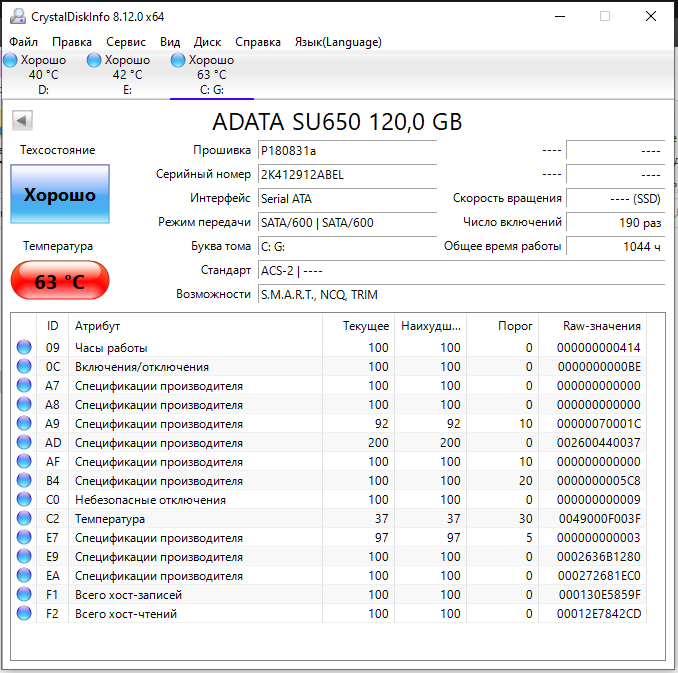Click the Интерфейс field Serial ATA
The width and height of the screenshot is (678, 673).
coord(347,199)
